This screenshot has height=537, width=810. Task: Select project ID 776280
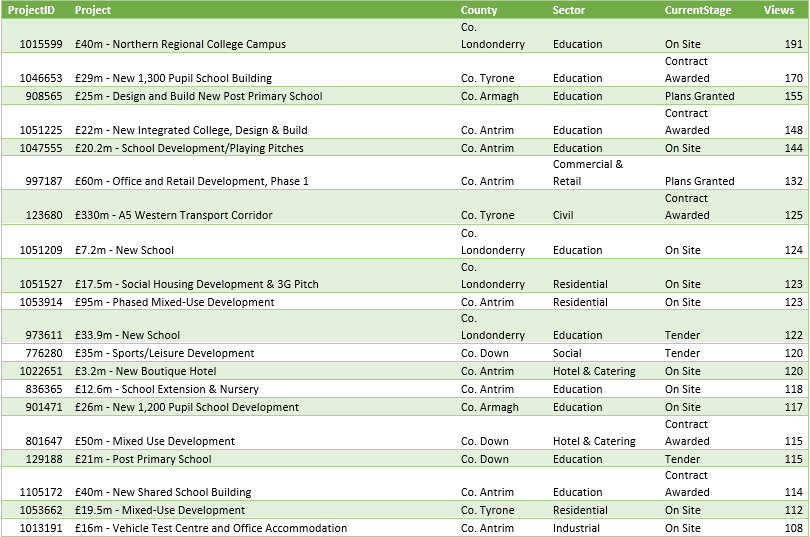click(44, 354)
